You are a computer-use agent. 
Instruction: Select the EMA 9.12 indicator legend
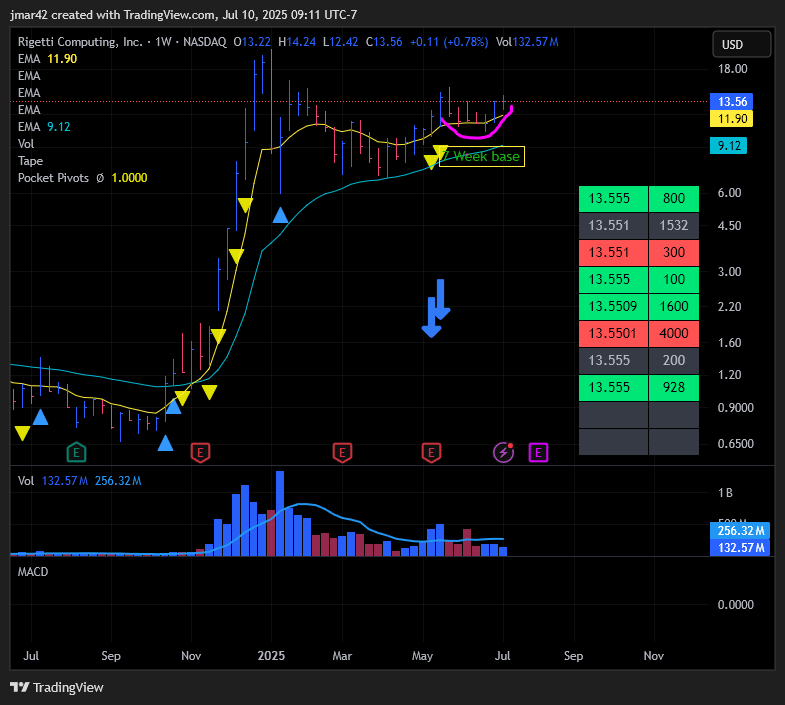tap(44, 127)
